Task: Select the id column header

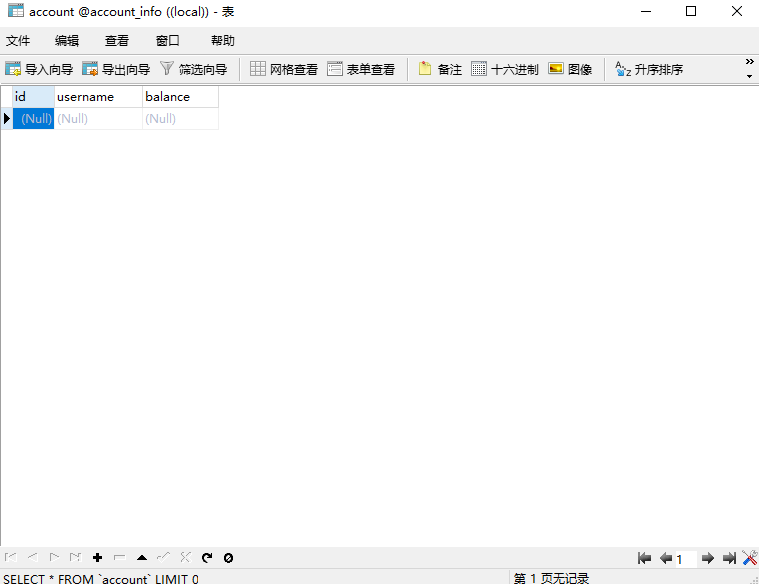Action: [33, 97]
